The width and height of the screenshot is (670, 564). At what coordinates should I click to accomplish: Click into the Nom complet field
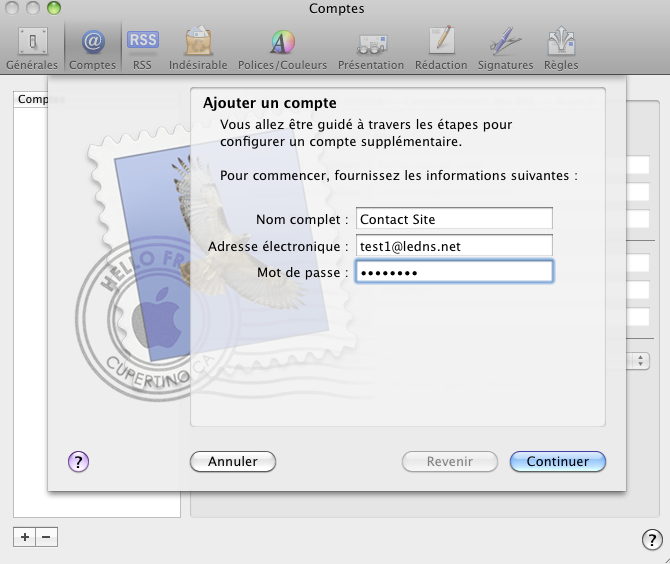(x=454, y=219)
